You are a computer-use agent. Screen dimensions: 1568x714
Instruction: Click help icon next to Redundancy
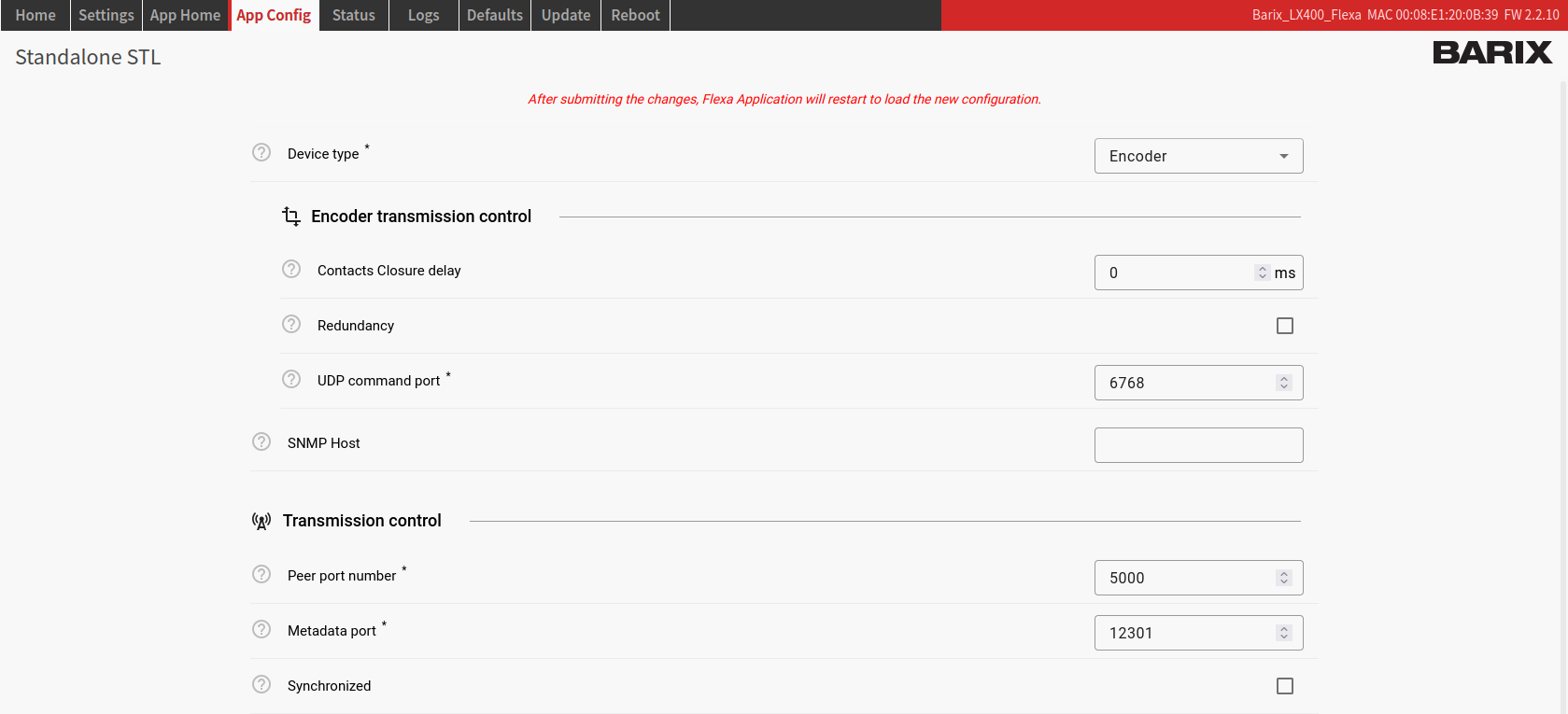tap(291, 324)
